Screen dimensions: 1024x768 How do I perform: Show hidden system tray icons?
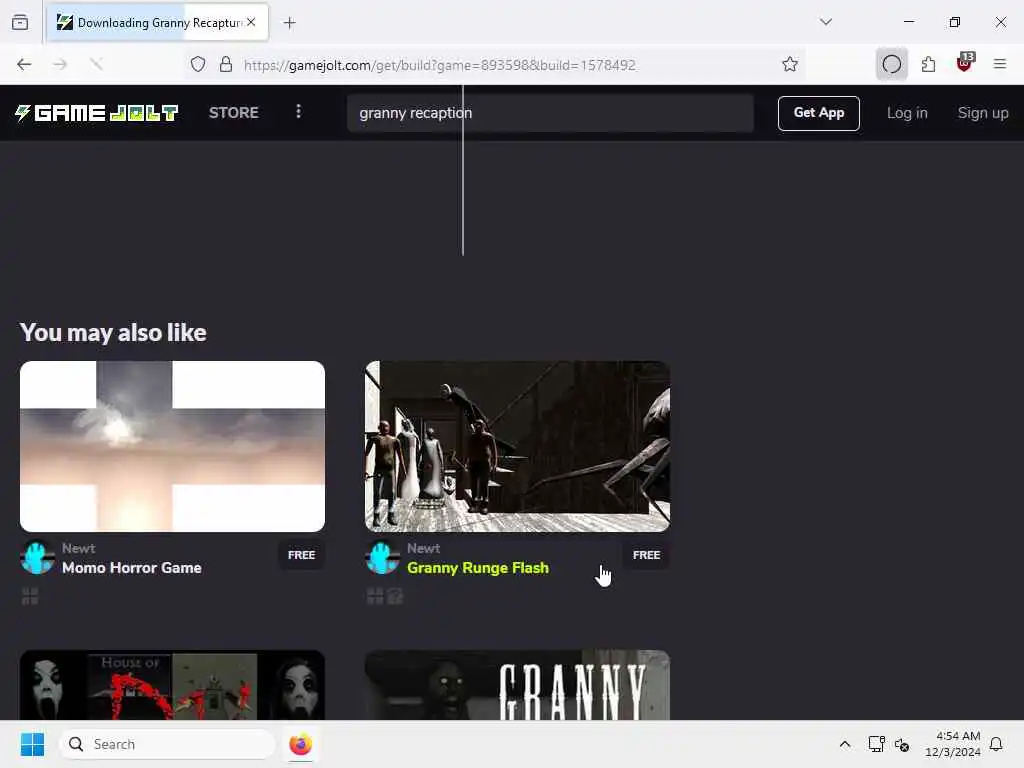point(844,744)
